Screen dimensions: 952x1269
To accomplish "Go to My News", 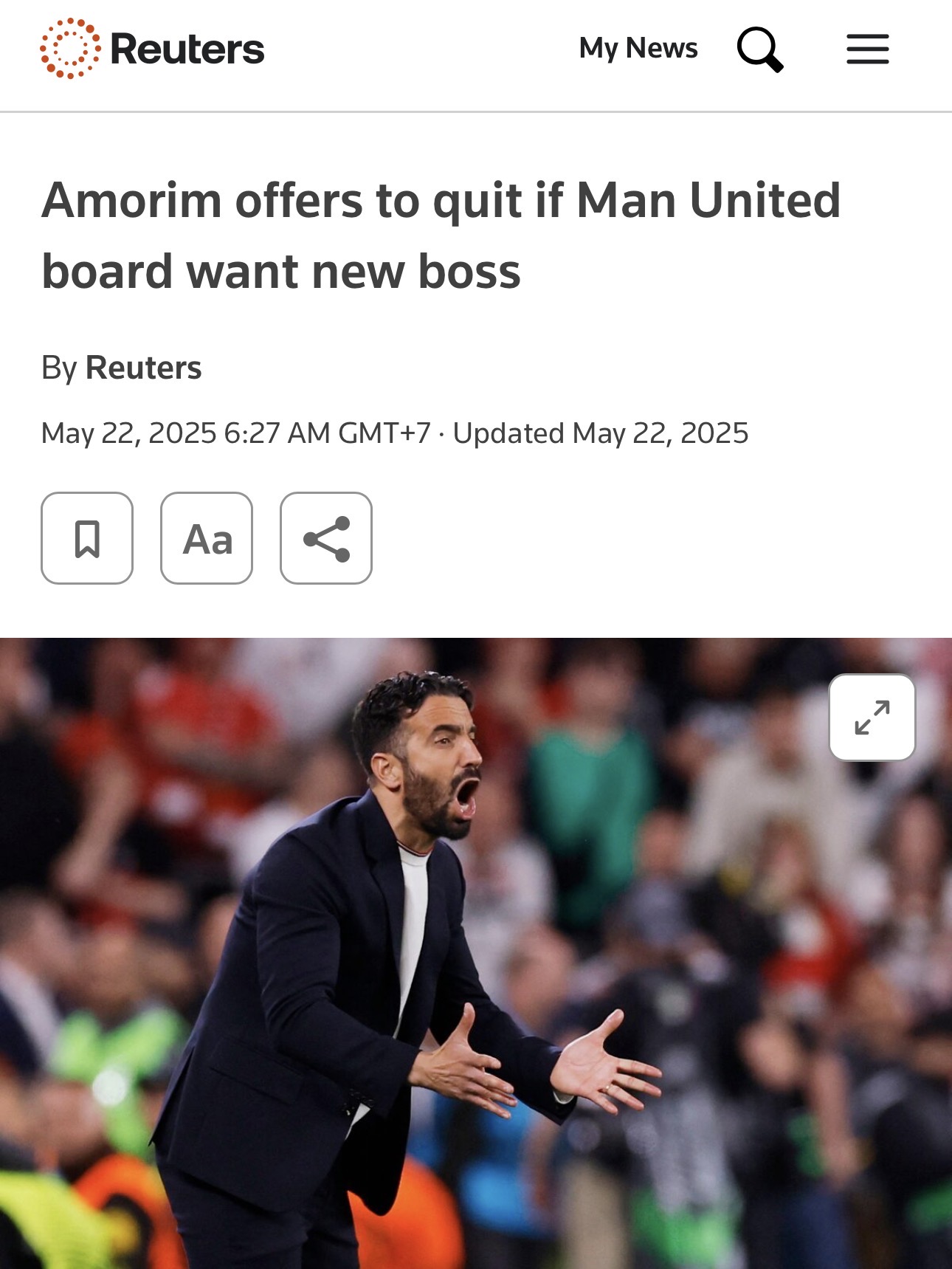I will (x=638, y=48).
